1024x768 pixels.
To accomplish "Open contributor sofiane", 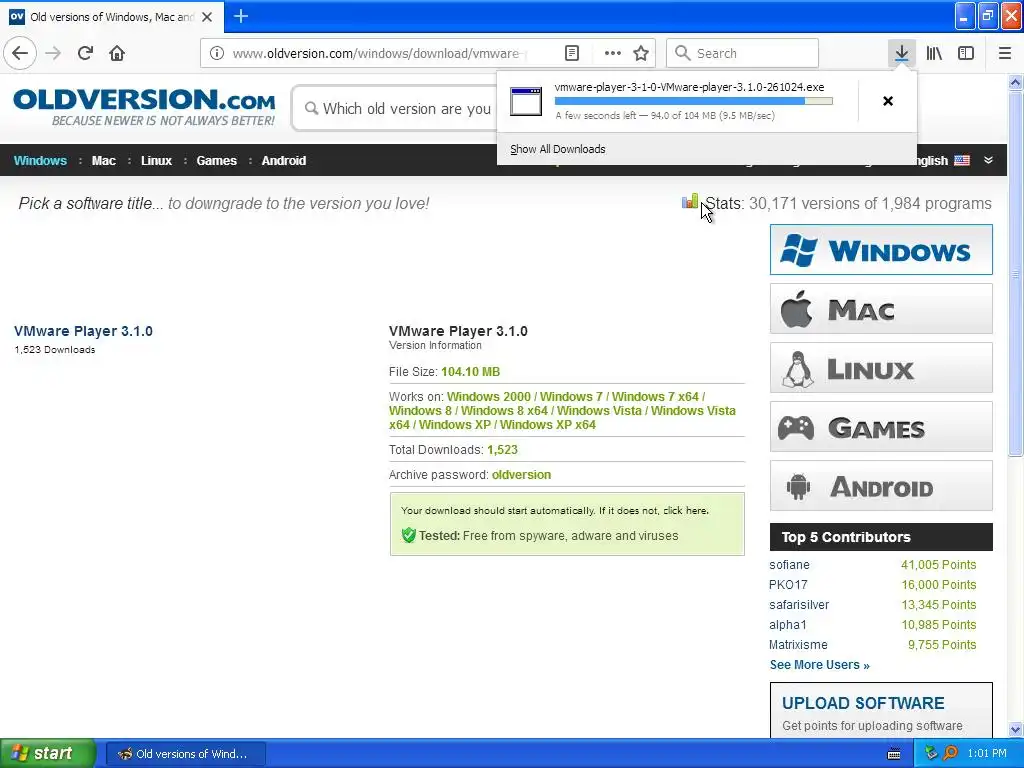I will pos(789,565).
